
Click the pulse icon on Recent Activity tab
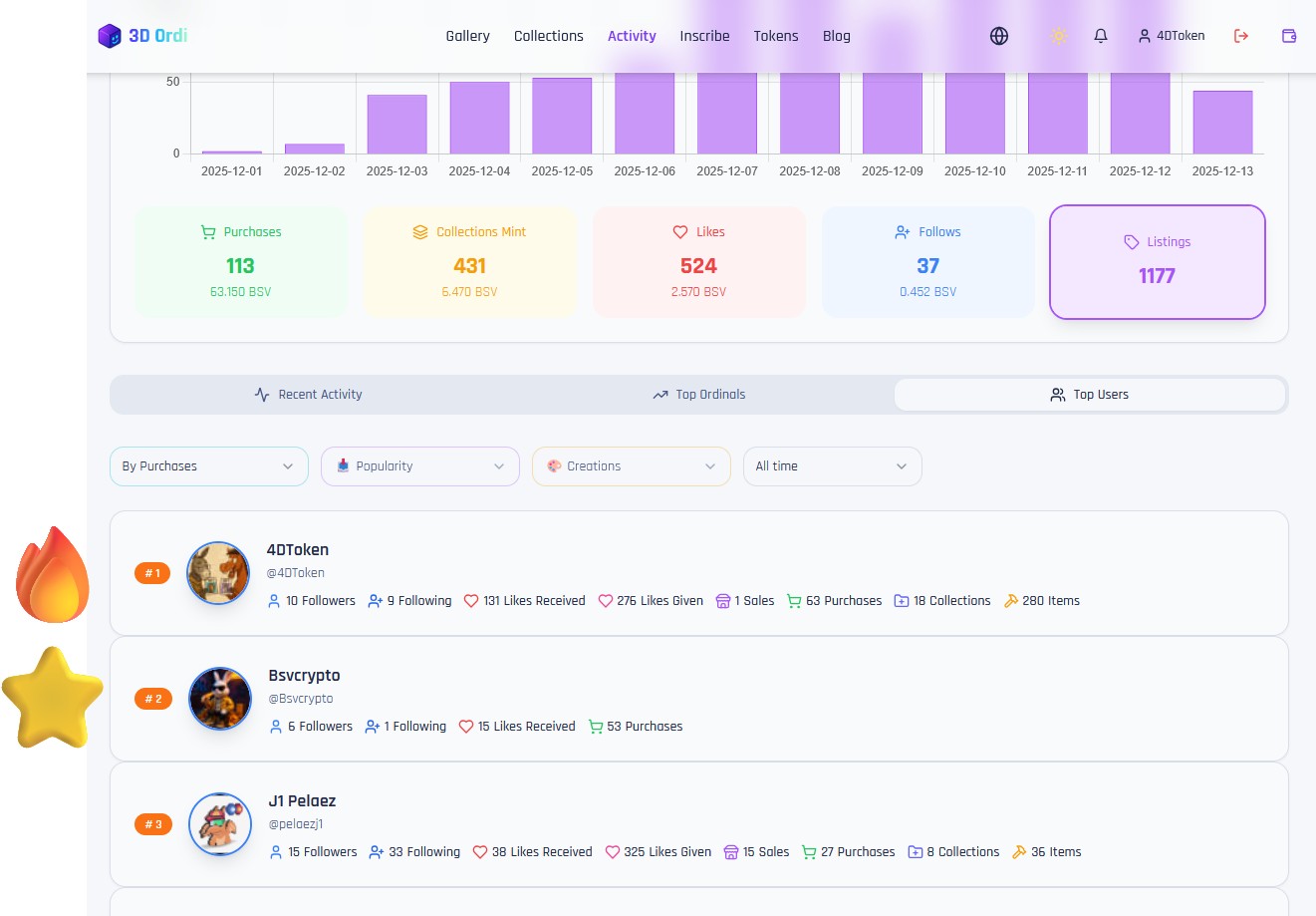(262, 395)
